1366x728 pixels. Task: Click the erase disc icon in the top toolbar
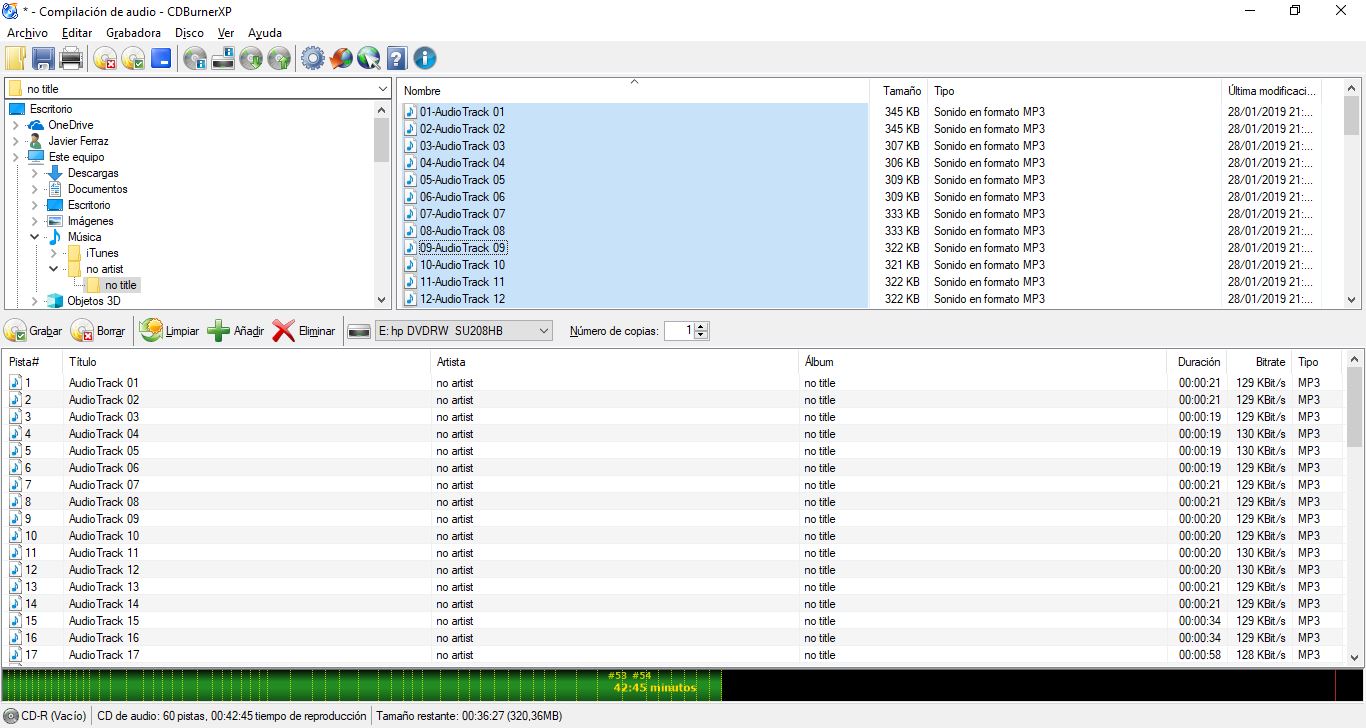pos(105,59)
